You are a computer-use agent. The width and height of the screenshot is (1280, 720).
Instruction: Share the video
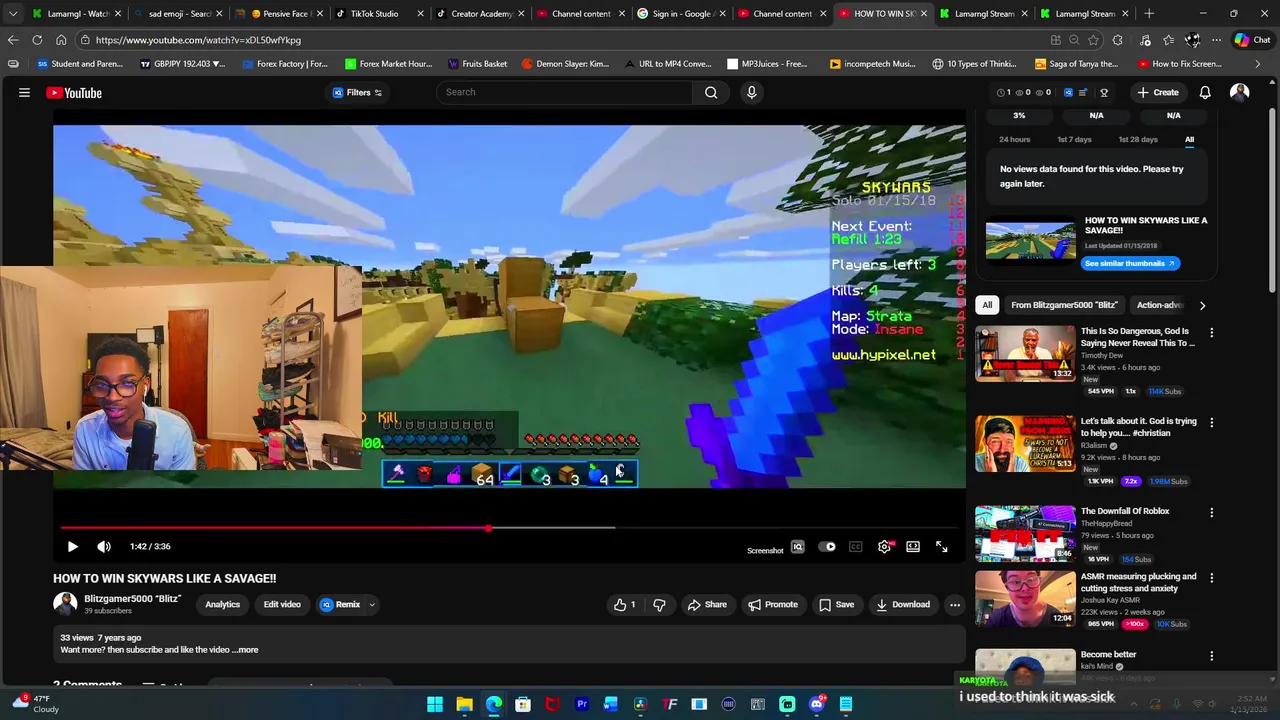[x=707, y=604]
